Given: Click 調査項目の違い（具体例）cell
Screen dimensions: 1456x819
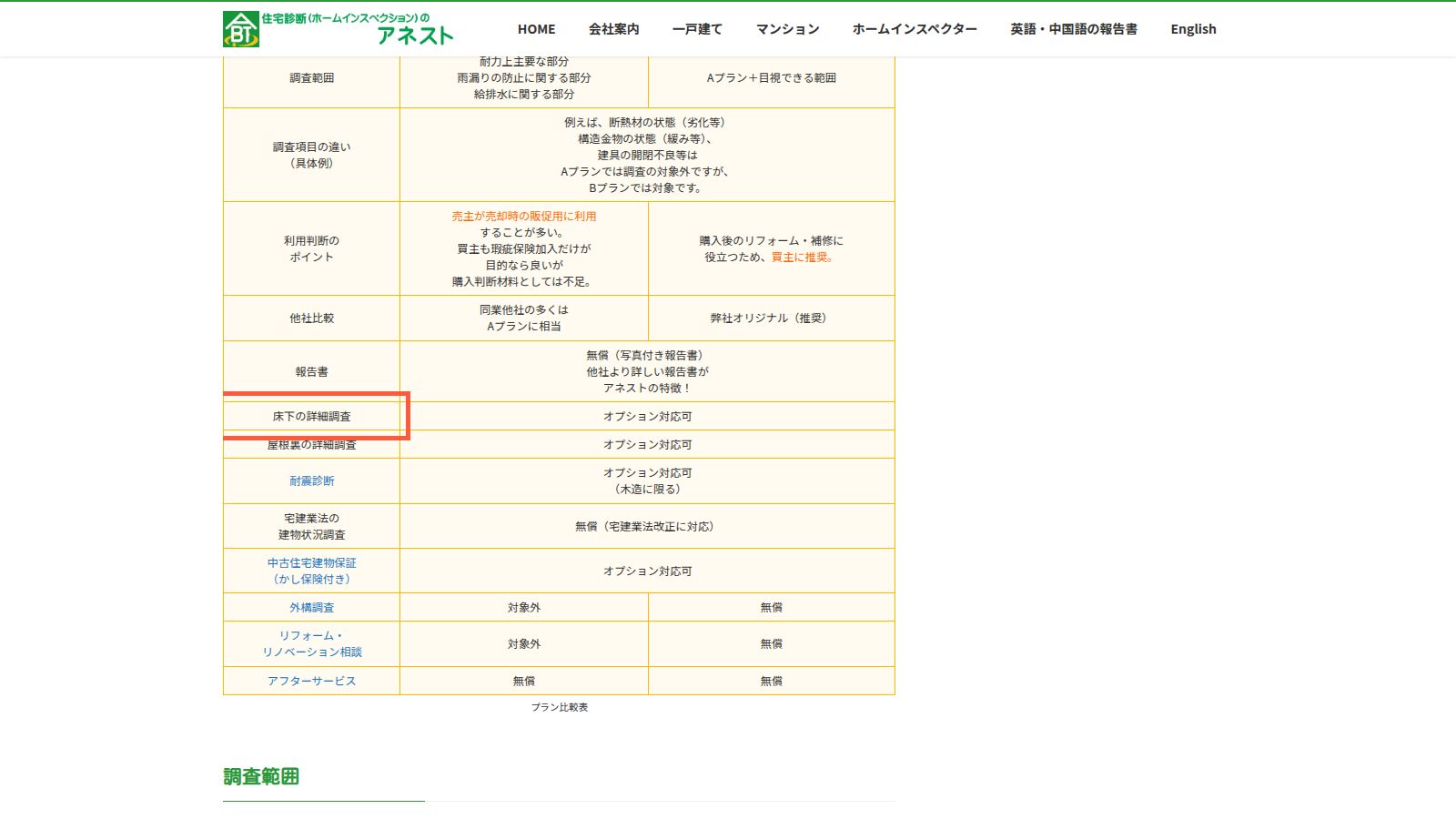Looking at the screenshot, I should [312, 155].
